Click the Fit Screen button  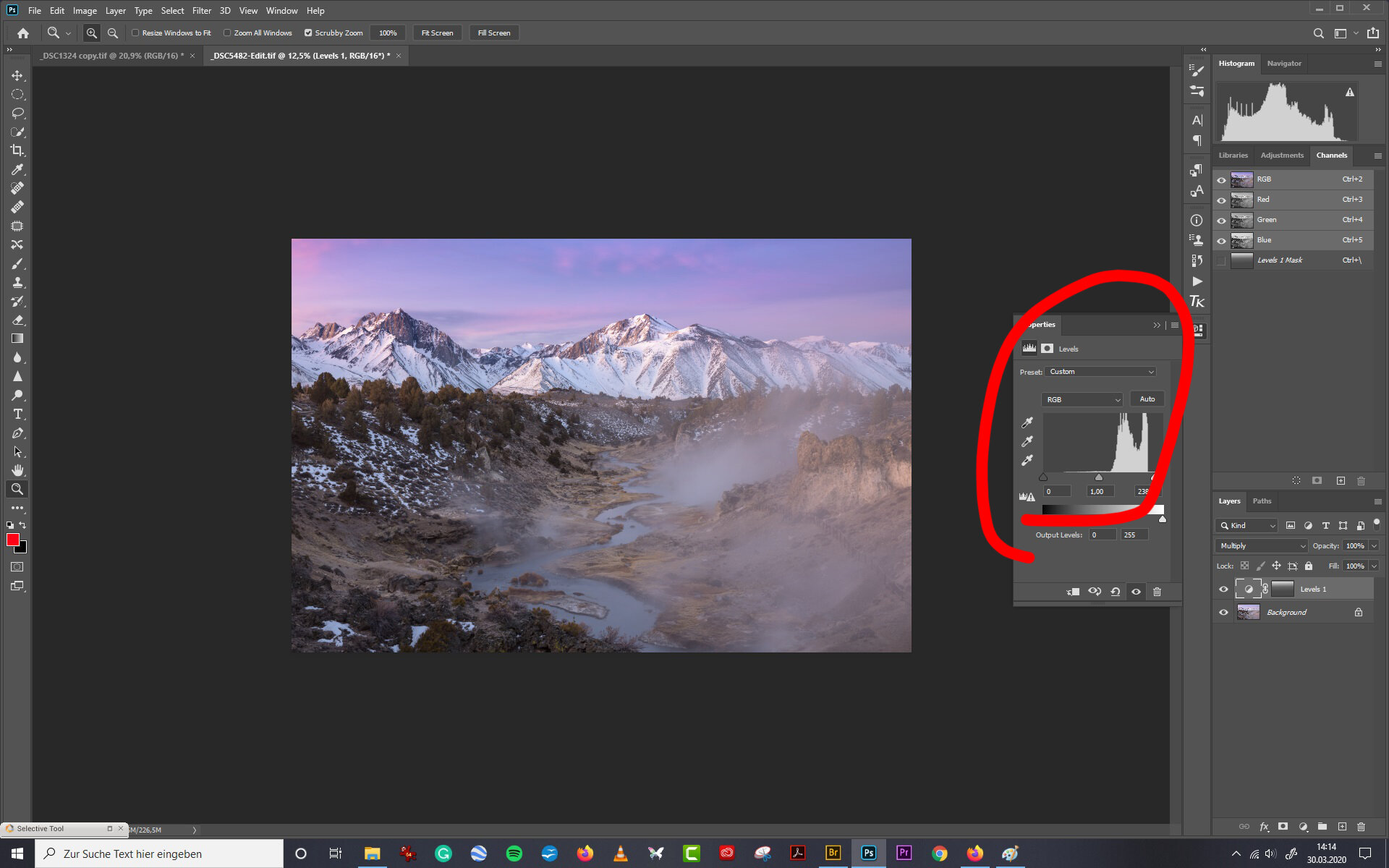438,33
